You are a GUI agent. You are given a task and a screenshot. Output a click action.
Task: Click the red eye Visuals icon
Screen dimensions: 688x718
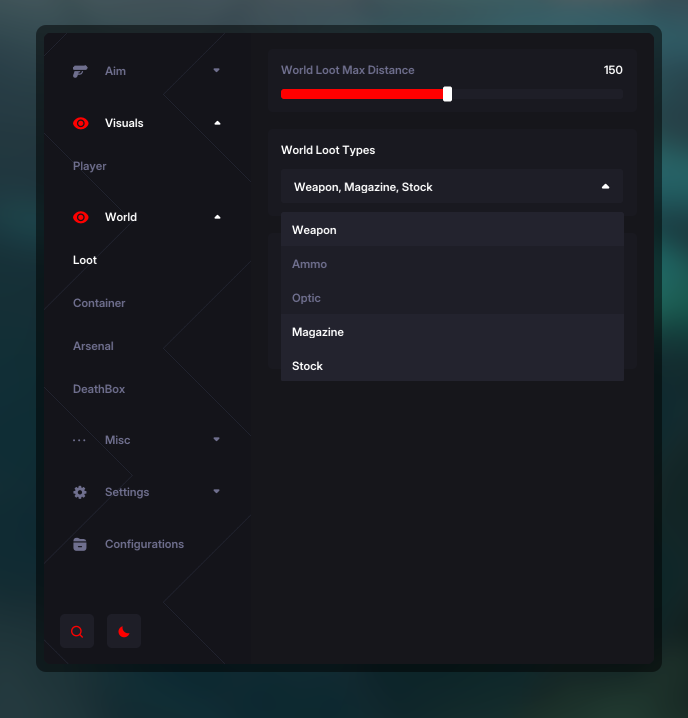(x=80, y=123)
